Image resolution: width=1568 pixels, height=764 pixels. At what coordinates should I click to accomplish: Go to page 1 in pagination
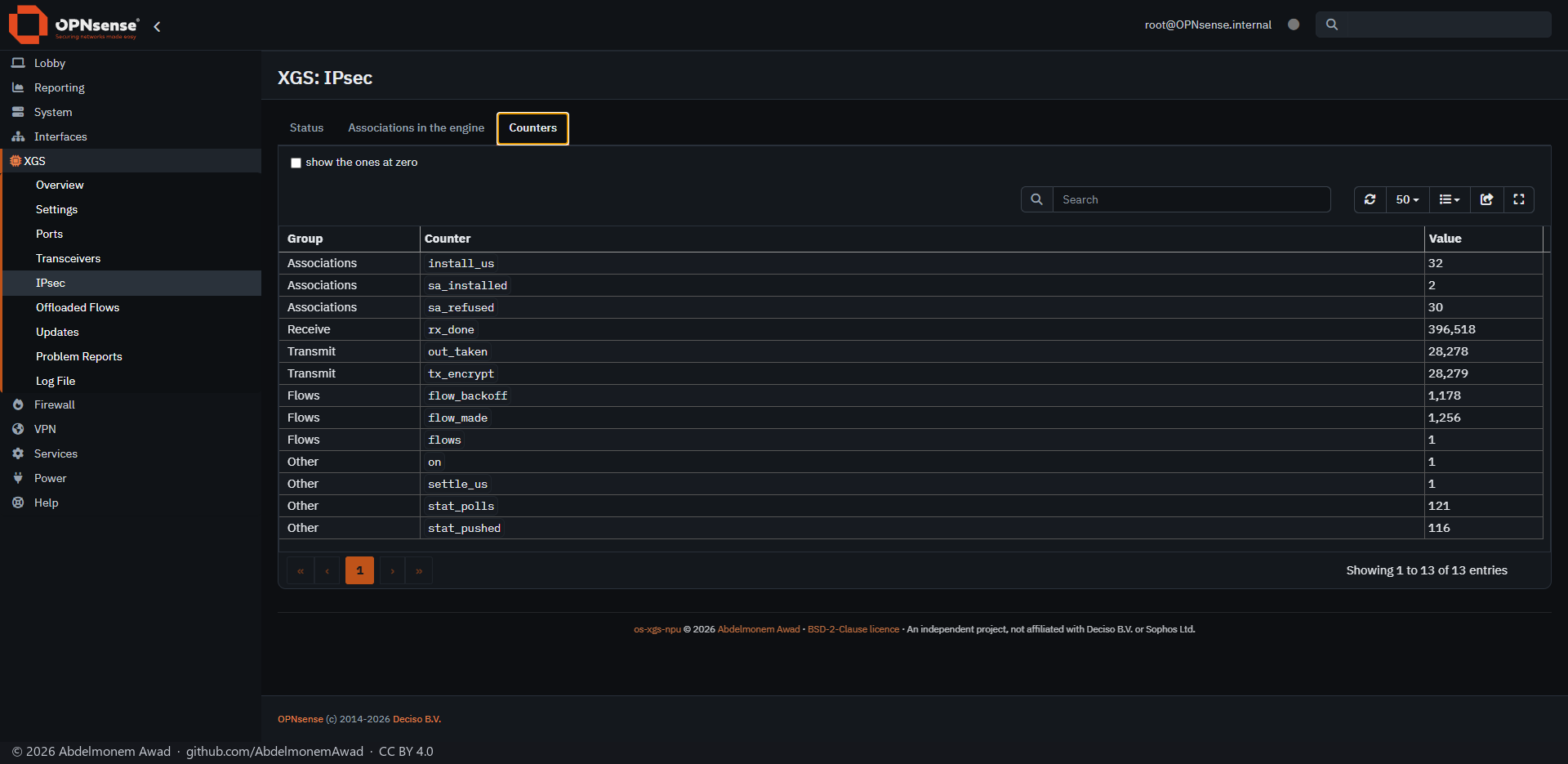359,570
